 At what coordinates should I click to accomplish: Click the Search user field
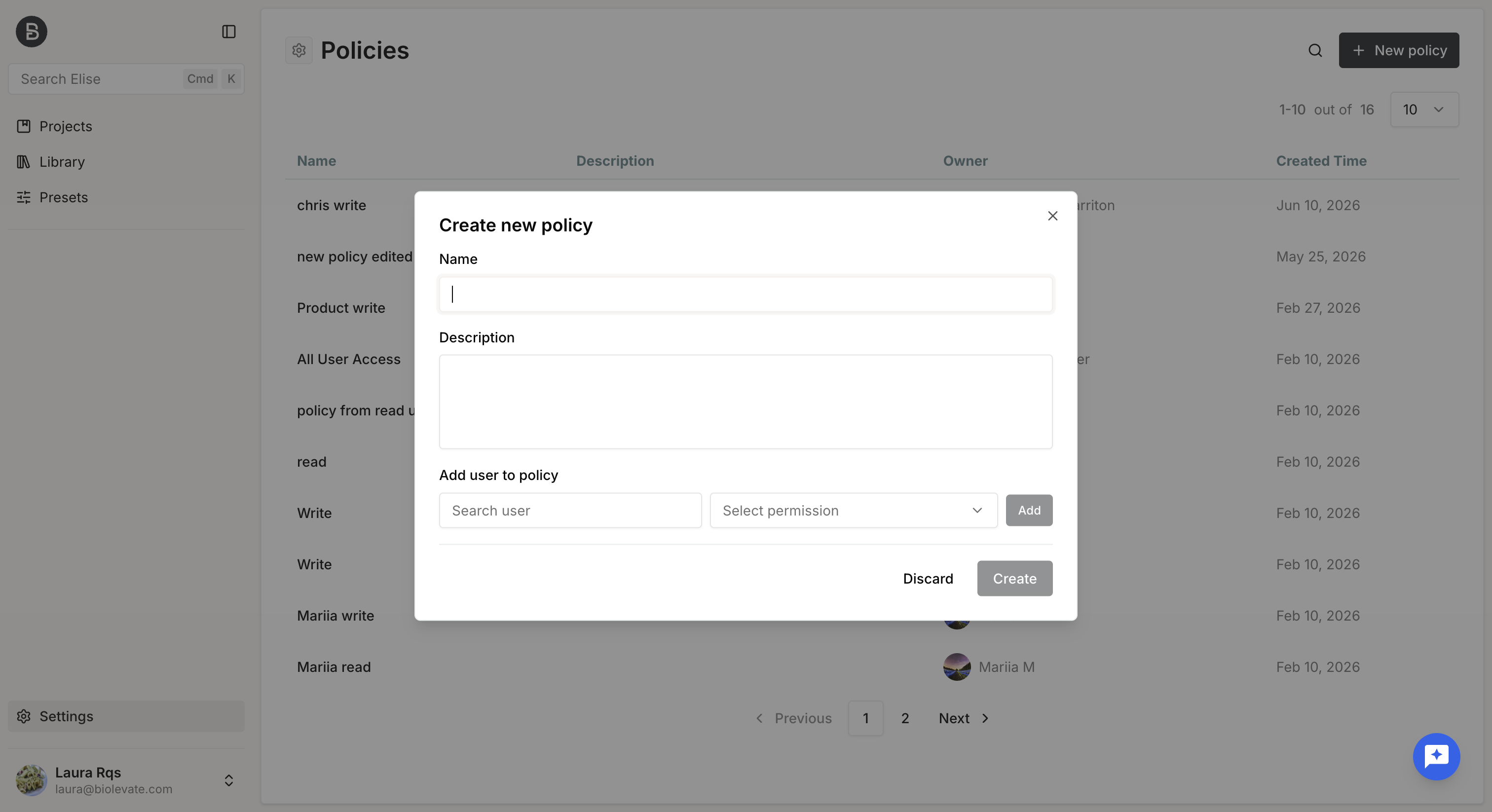point(570,510)
